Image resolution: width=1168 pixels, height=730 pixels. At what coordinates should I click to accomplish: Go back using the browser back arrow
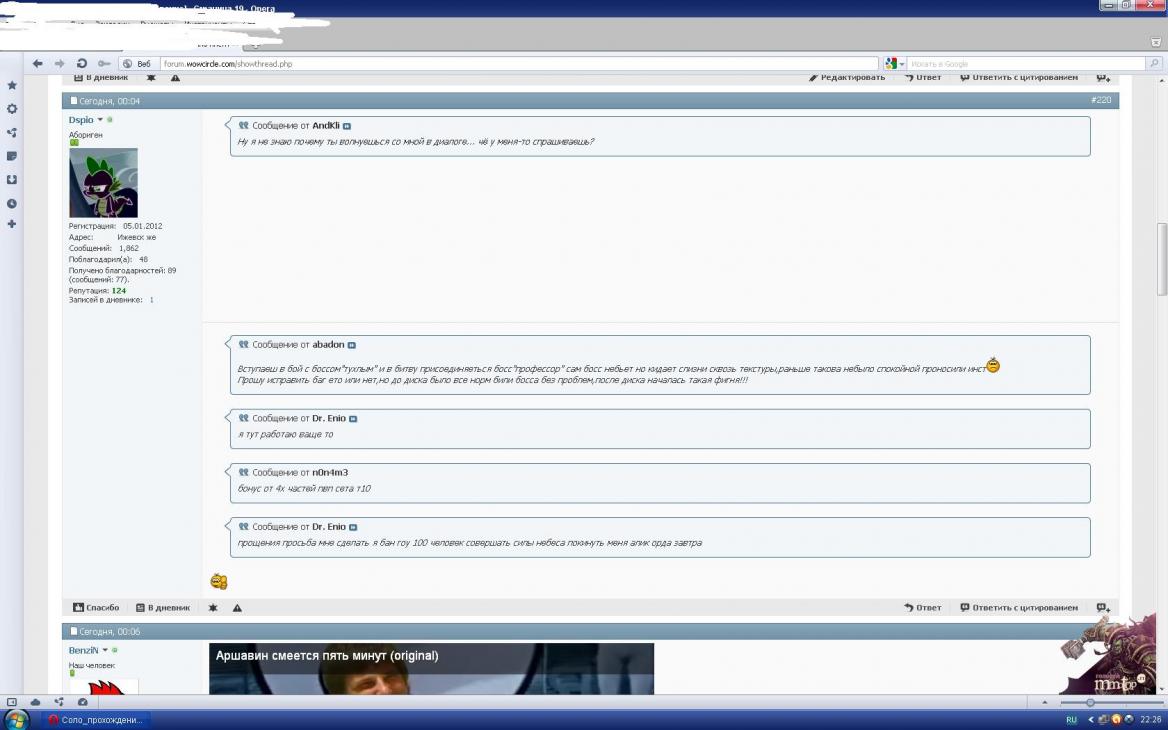(38, 63)
